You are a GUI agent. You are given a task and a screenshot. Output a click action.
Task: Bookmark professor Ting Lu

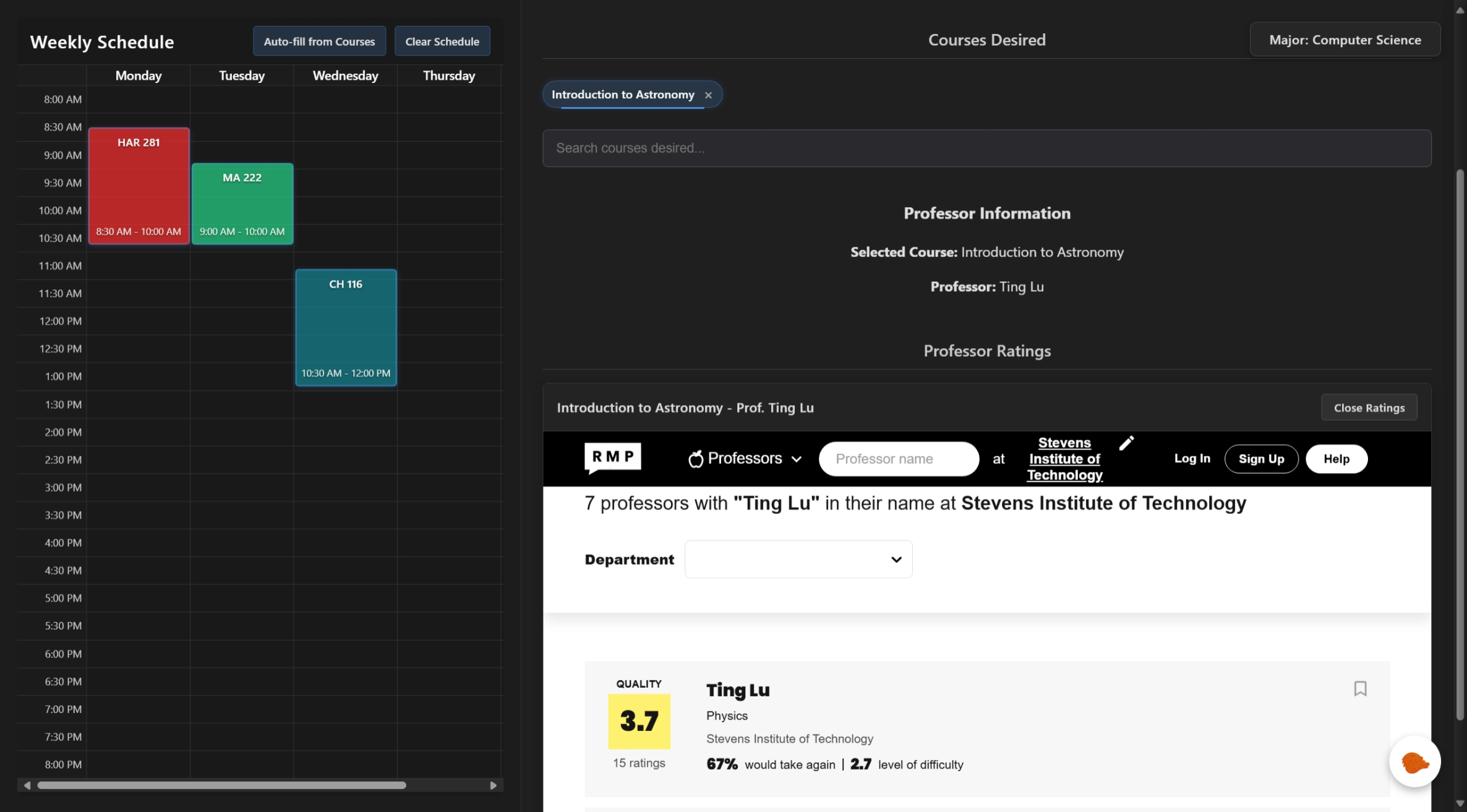pos(1359,688)
